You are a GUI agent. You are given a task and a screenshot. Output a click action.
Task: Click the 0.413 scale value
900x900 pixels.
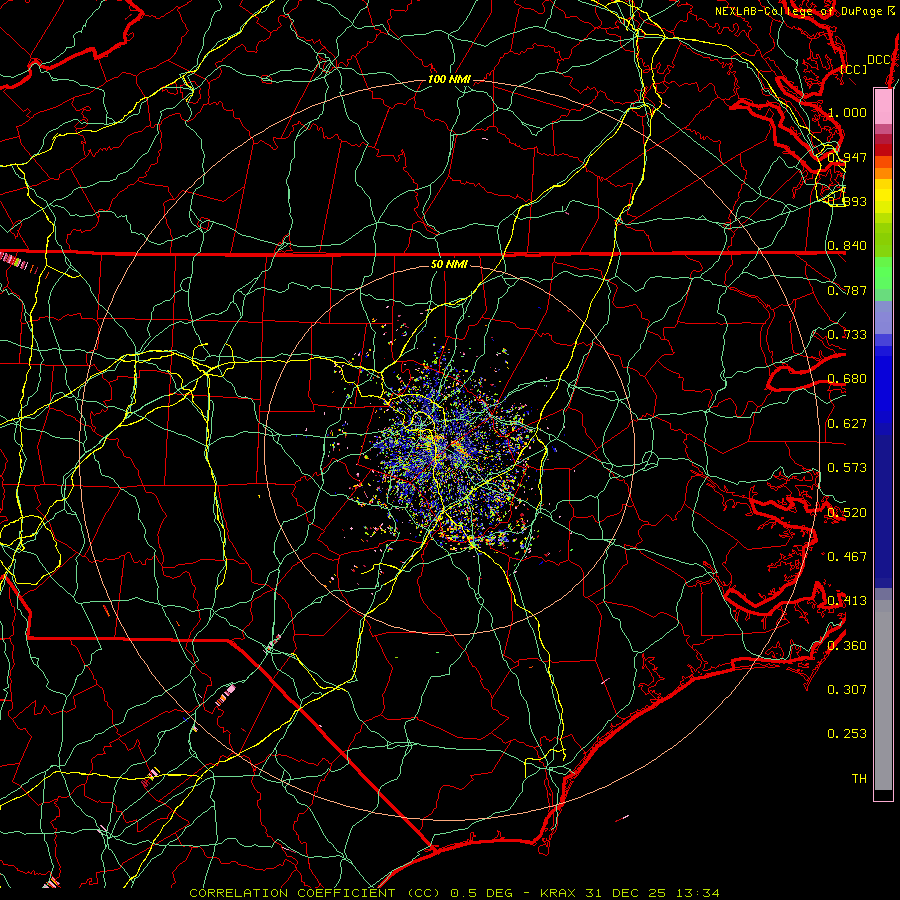tap(847, 601)
